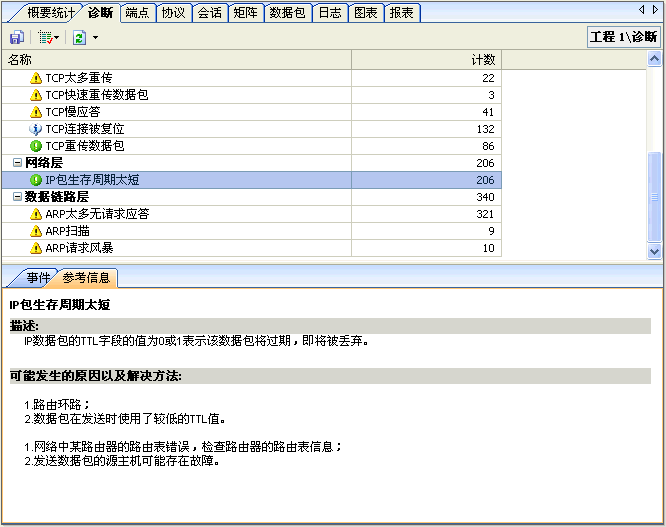Switch to the 会话 tab
The height and width of the screenshot is (527, 666).
tap(209, 13)
